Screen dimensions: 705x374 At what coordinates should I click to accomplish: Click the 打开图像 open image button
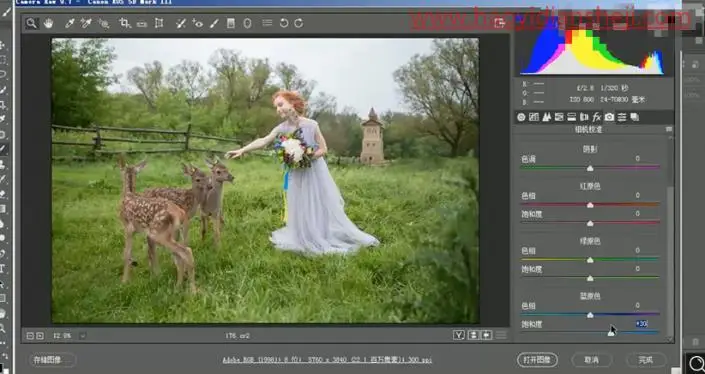(537, 360)
